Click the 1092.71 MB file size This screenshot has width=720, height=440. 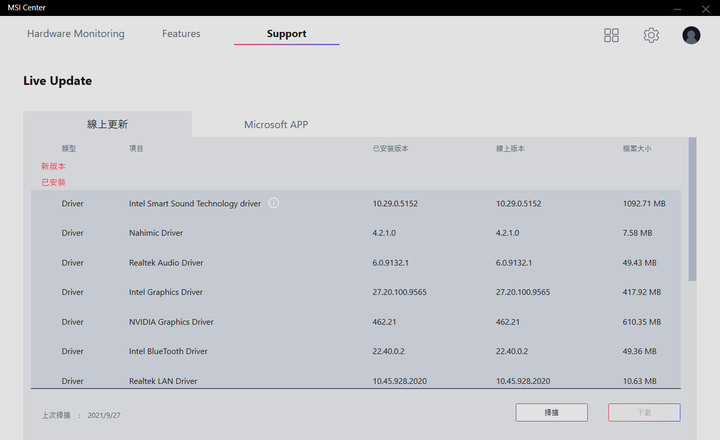point(644,203)
